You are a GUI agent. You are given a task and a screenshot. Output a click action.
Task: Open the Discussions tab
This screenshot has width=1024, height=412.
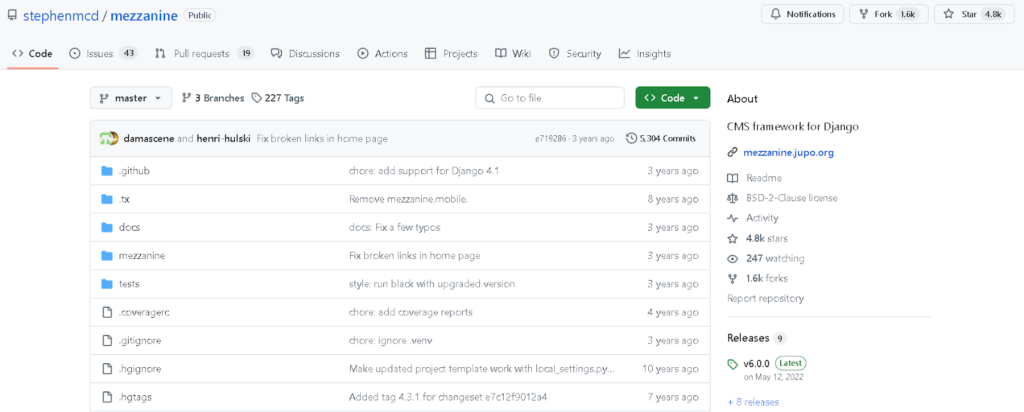coord(305,54)
